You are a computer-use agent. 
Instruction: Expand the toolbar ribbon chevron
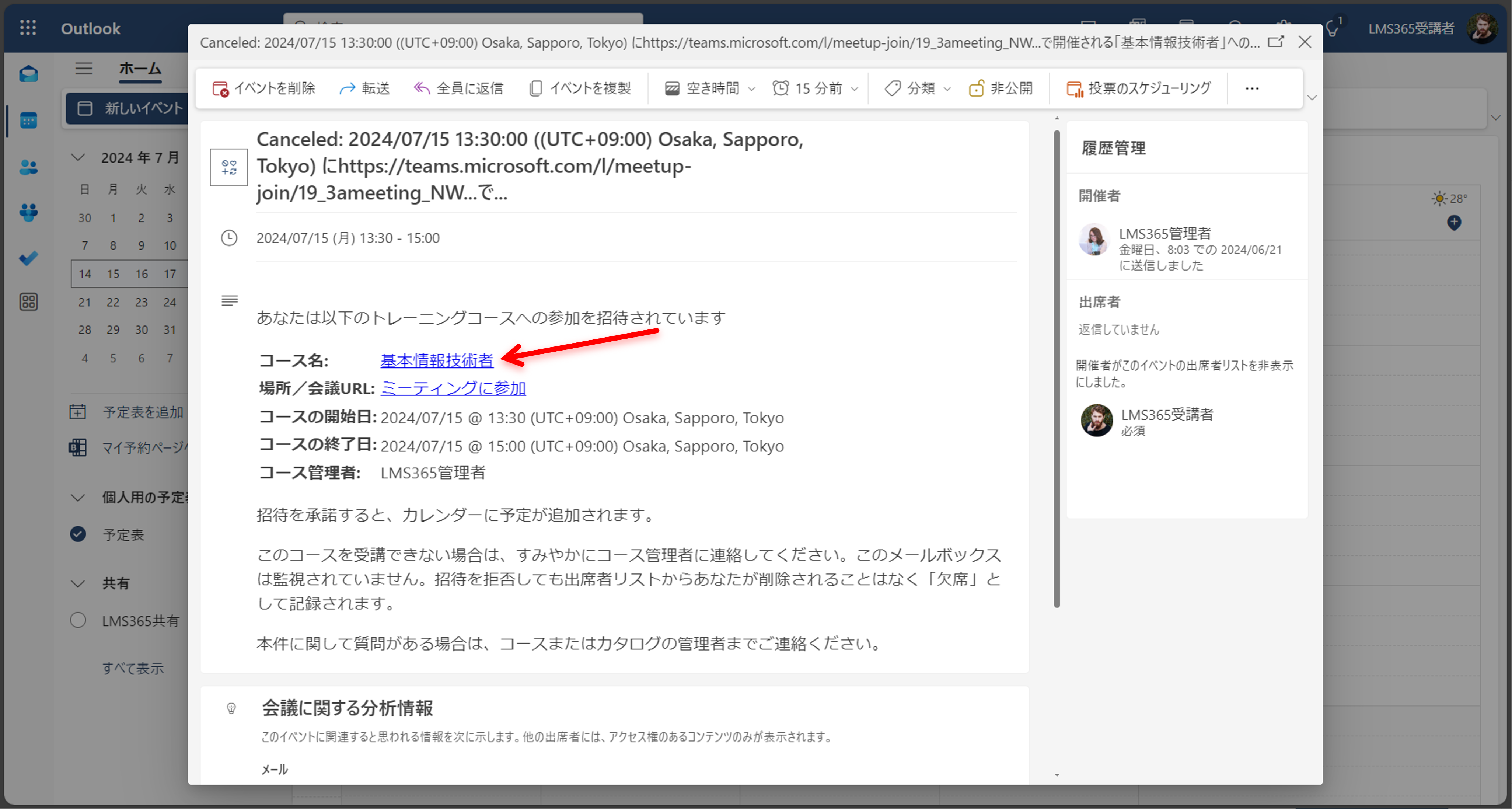click(x=1312, y=97)
